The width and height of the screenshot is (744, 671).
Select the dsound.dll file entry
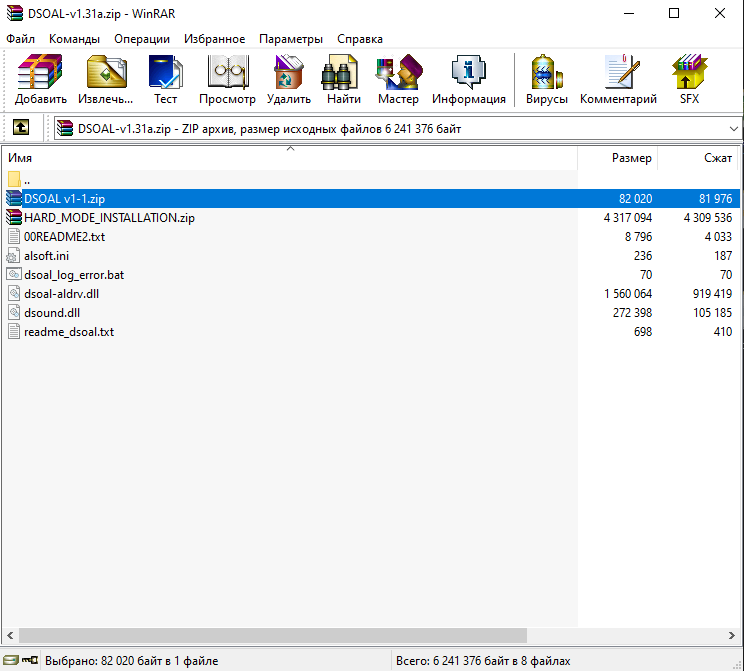click(52, 312)
